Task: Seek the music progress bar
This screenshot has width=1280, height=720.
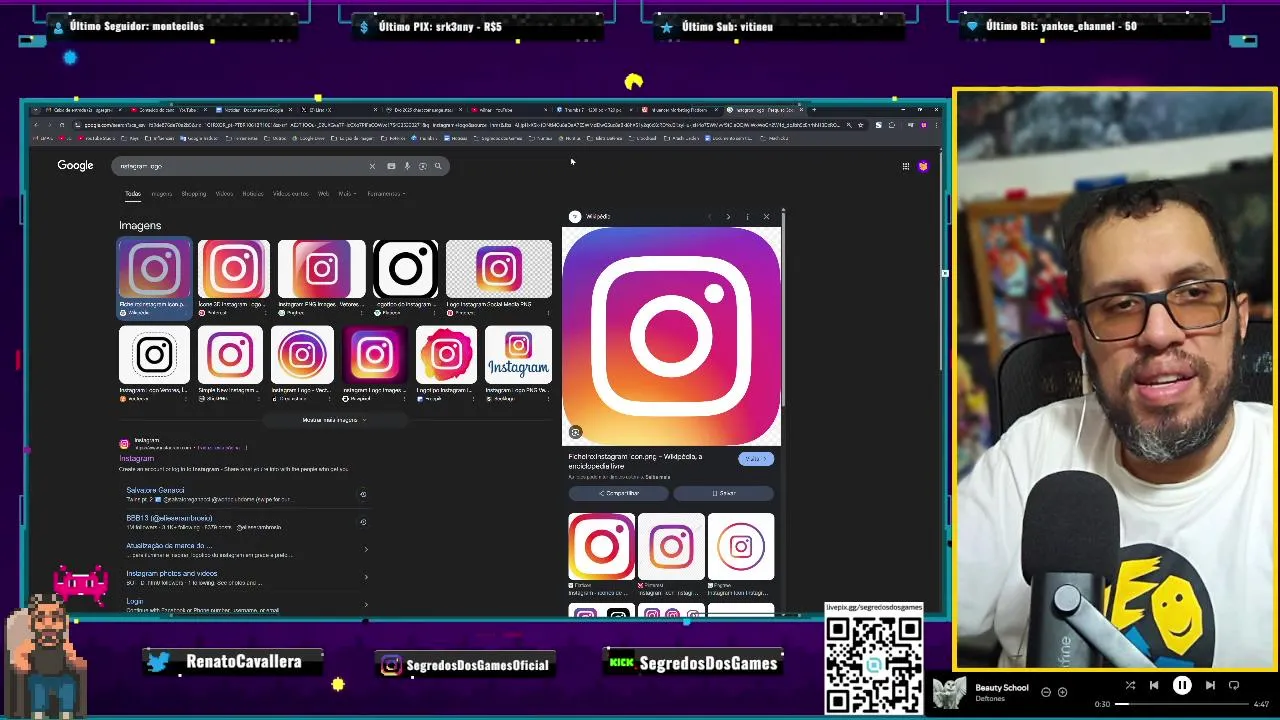Action: click(1182, 704)
